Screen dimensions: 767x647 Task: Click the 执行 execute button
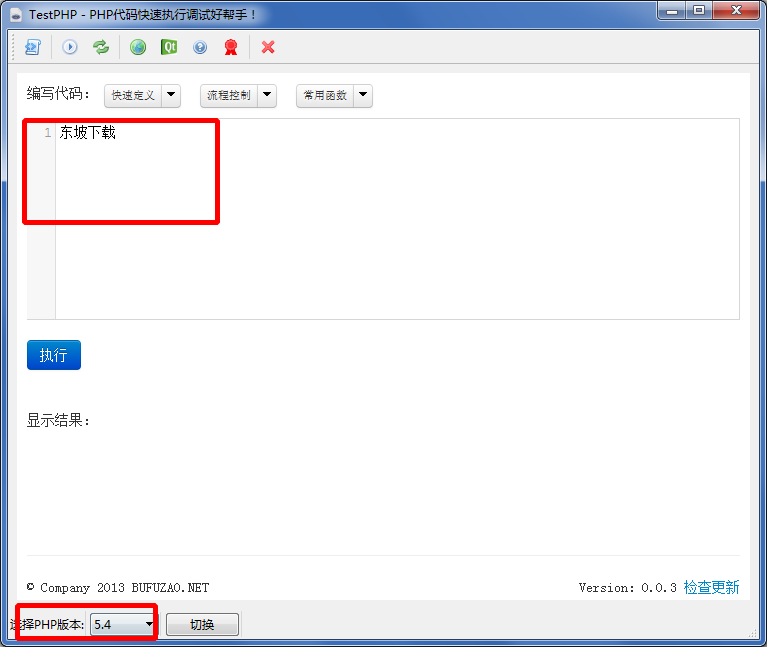tap(54, 355)
